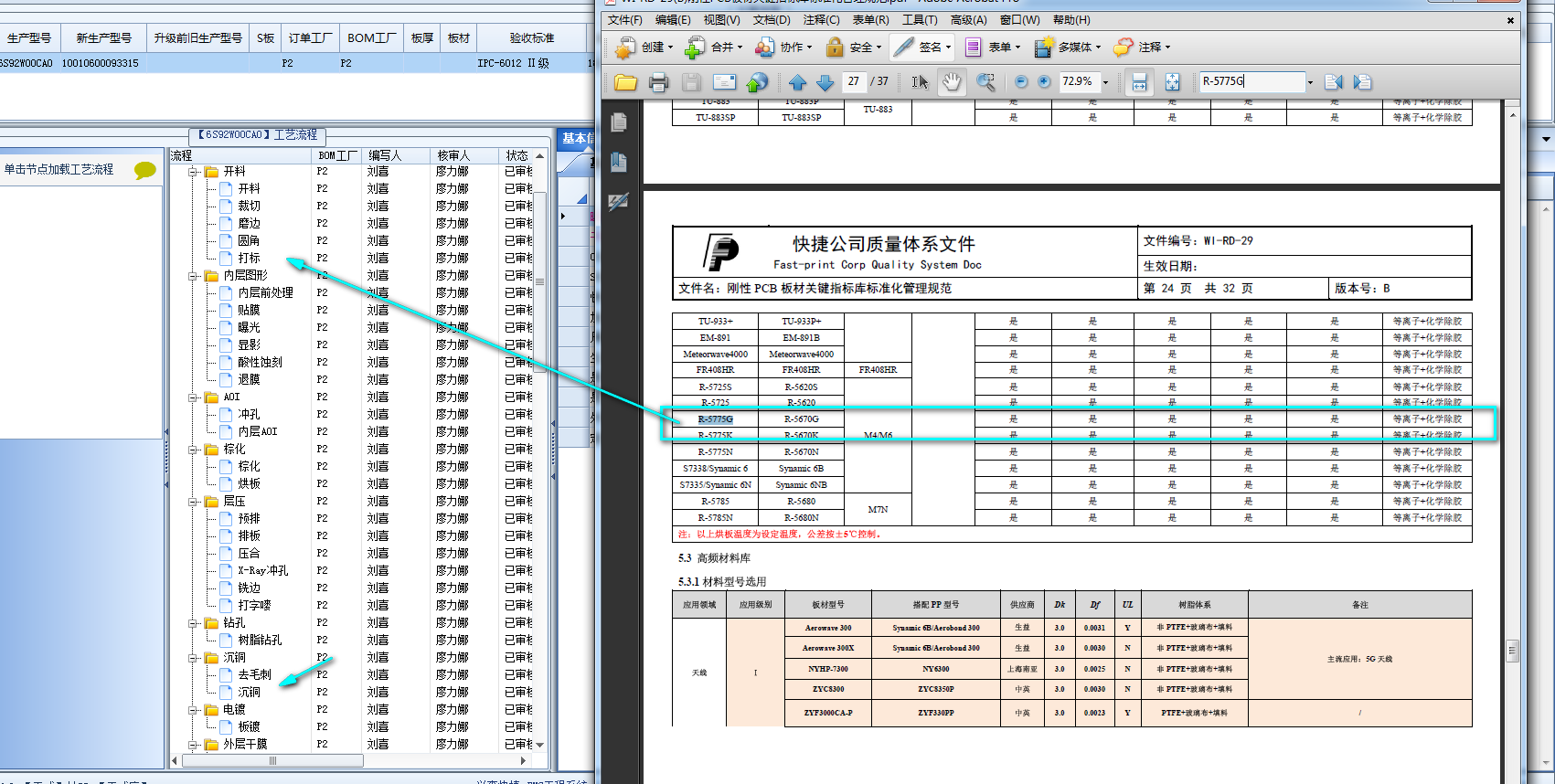Screen dimensions: 1555x784
Task: Open the 签名 (Sign) toolbar dropdown
Action: pos(922,47)
